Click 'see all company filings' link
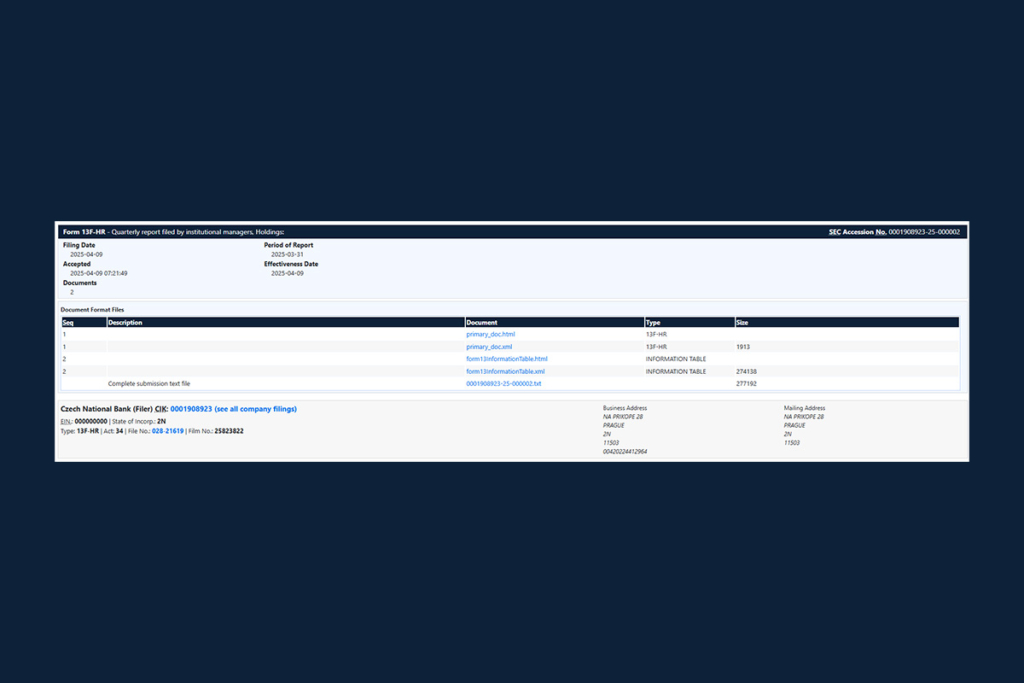Image resolution: width=1024 pixels, height=683 pixels. pyautogui.click(x=255, y=409)
